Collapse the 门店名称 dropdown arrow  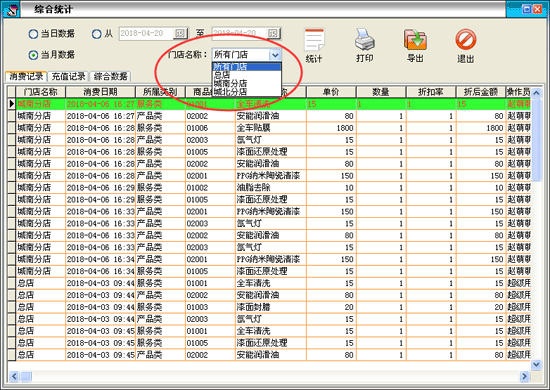(275, 55)
